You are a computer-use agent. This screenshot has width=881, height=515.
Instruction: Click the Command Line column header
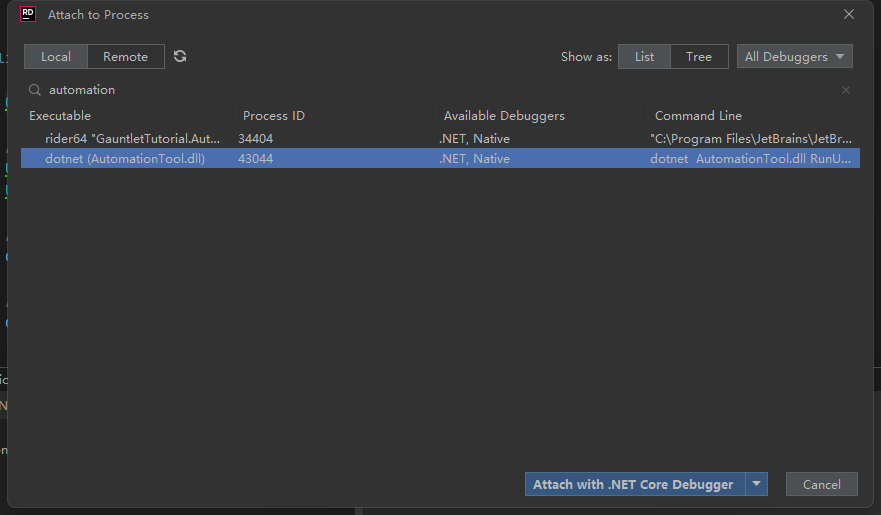(x=698, y=116)
